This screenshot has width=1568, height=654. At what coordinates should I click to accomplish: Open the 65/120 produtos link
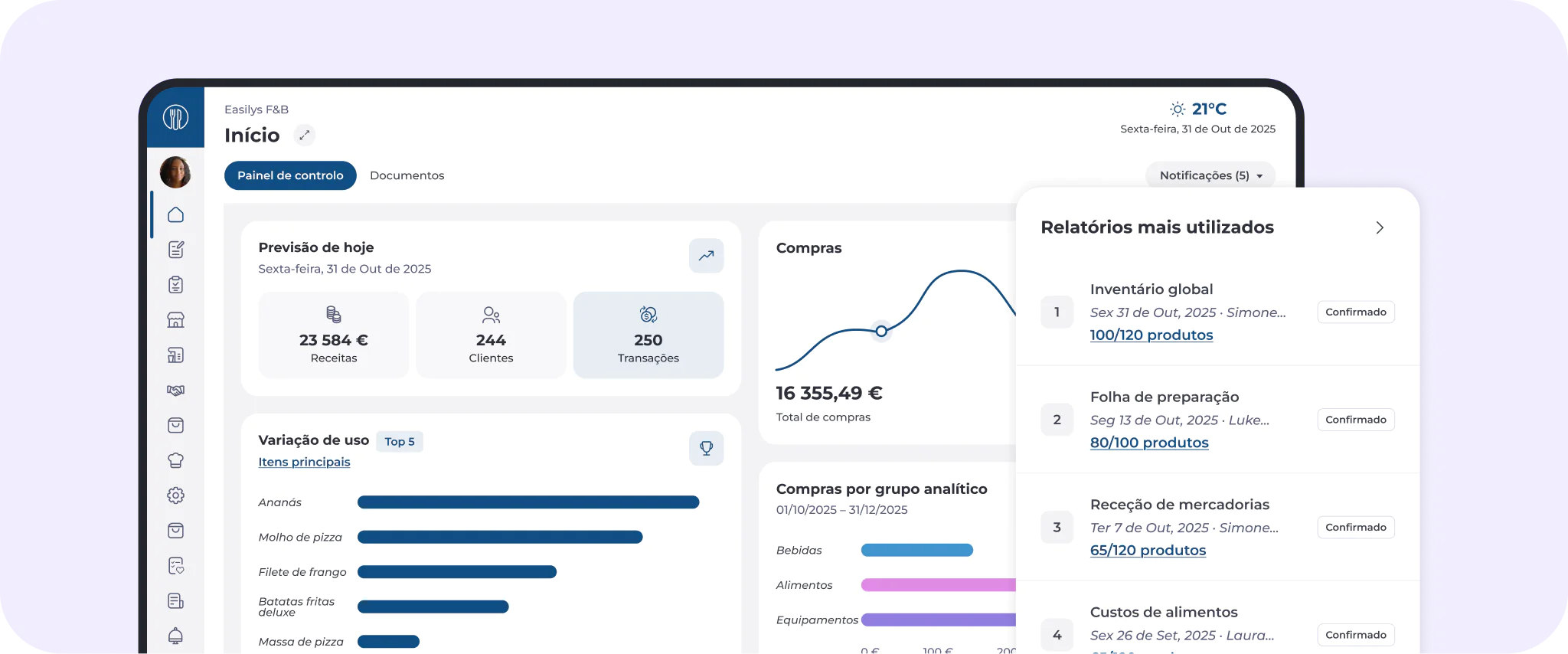click(1148, 550)
